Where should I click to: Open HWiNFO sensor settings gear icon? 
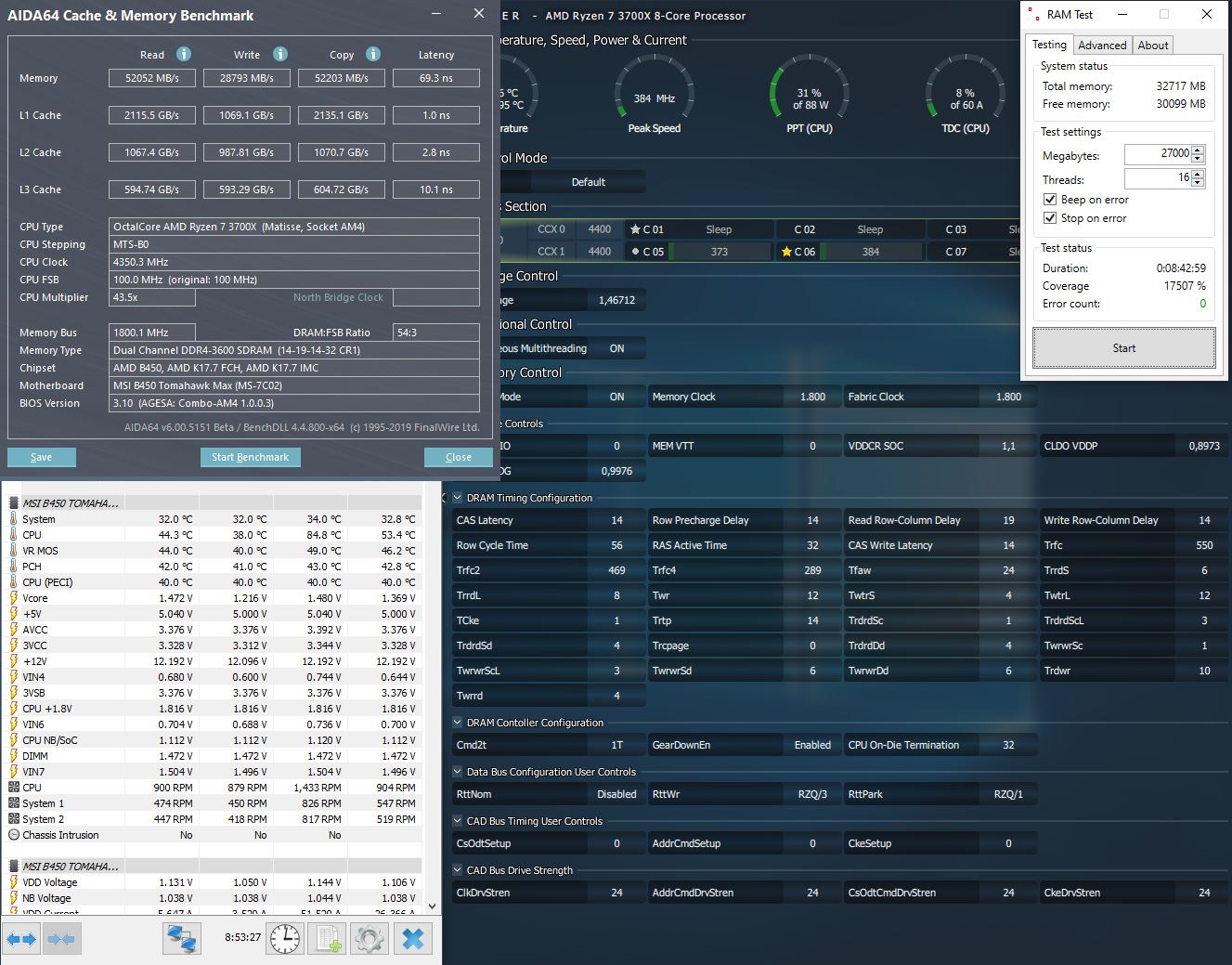pos(370,939)
